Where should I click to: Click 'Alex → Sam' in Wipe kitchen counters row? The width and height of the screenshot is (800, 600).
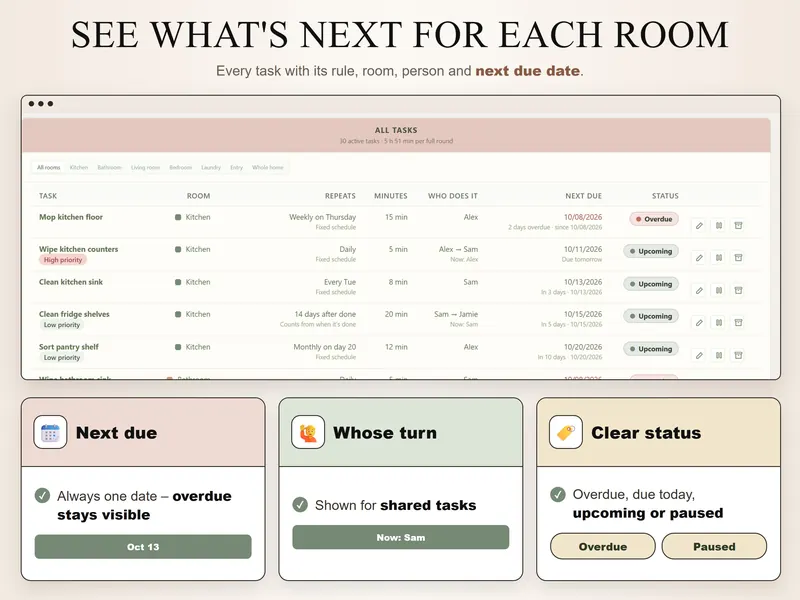click(x=458, y=249)
